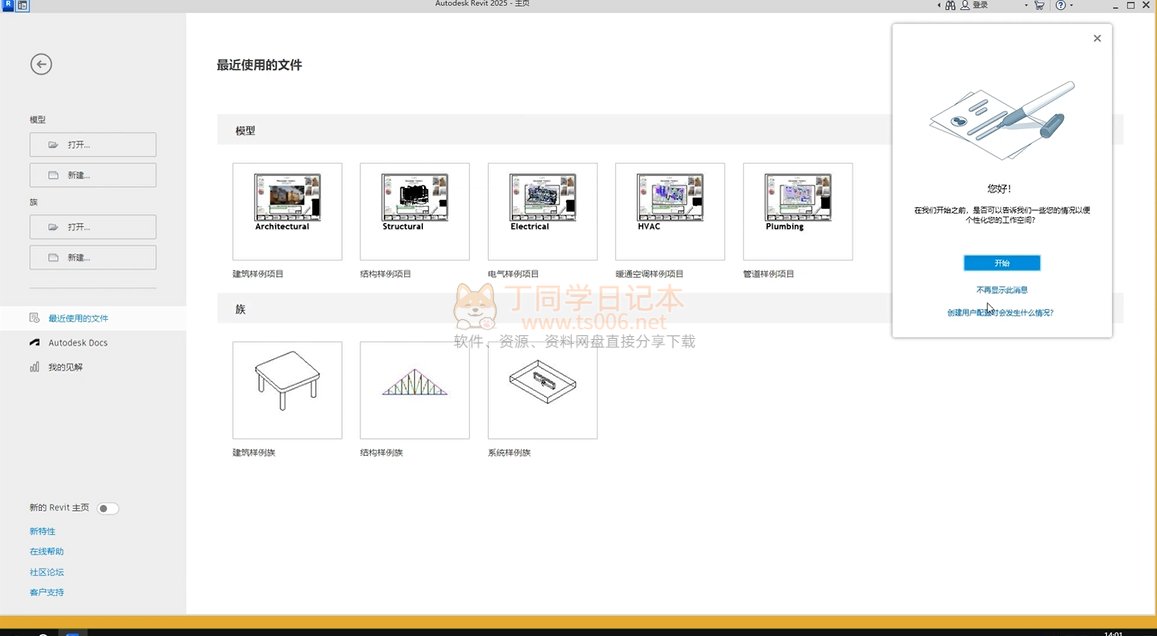Click the folder icon on 模型 打开
The height and width of the screenshot is (636, 1157).
click(53, 145)
